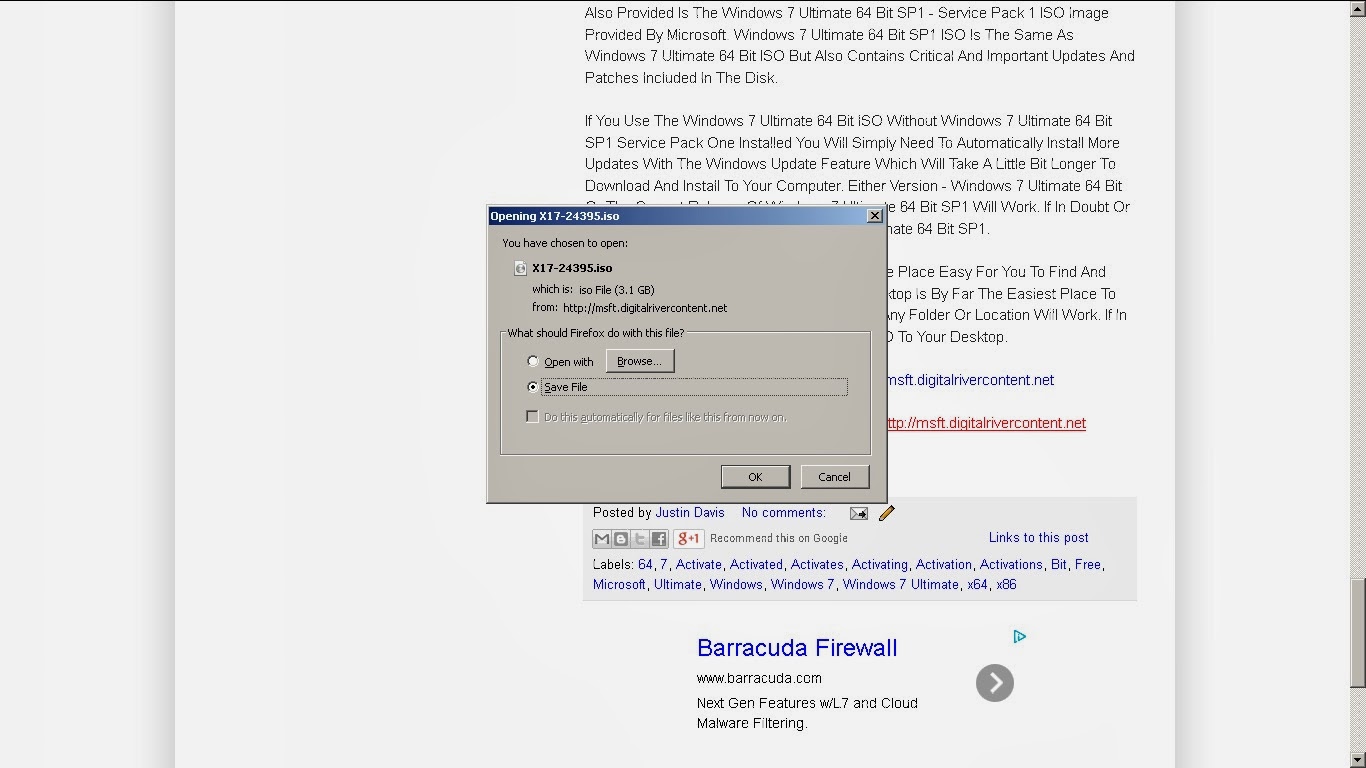Open the 'Microsoft' label link
The height and width of the screenshot is (768, 1366).
(619, 584)
